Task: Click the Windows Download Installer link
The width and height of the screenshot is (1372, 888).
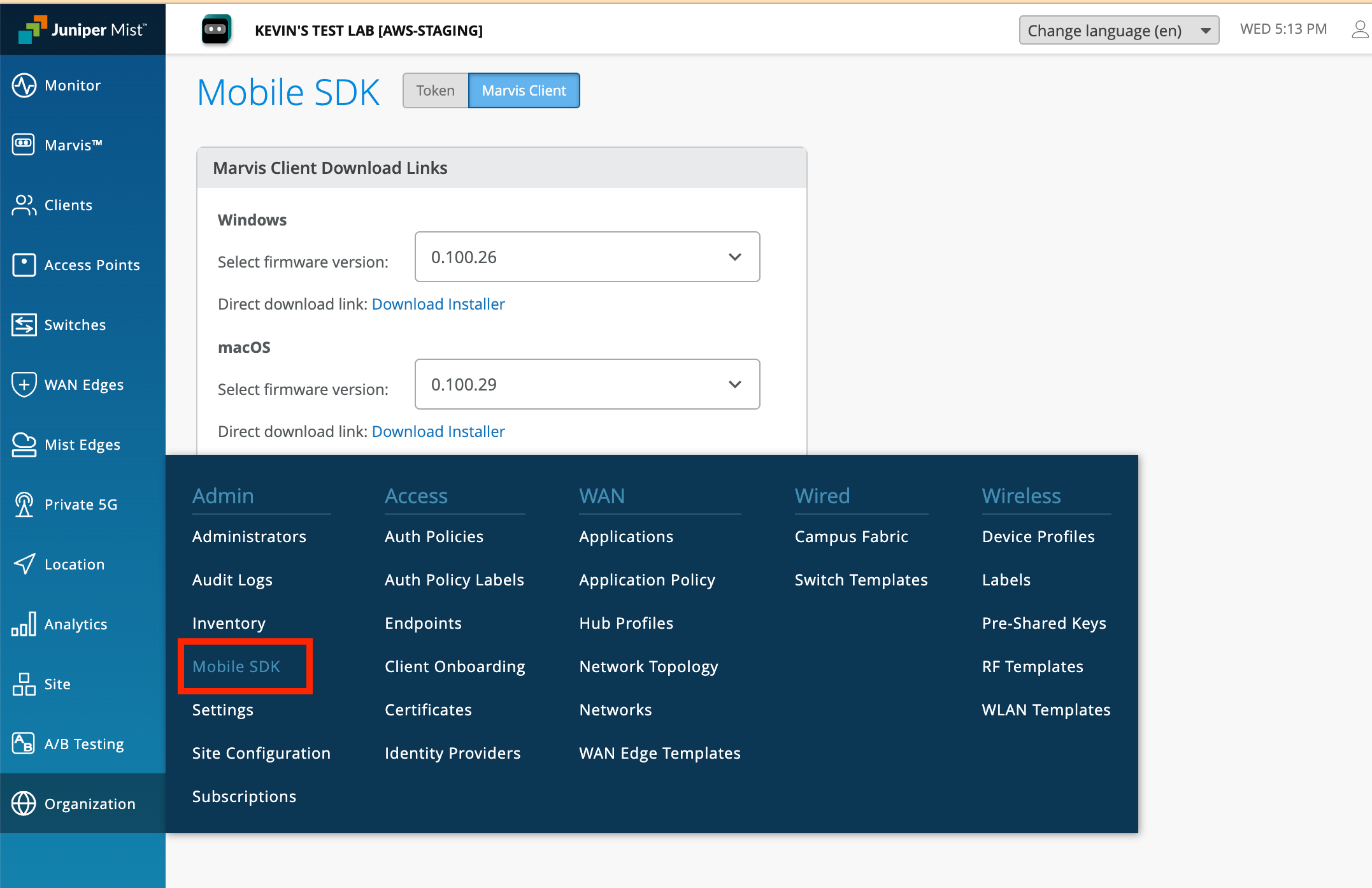Action: (438, 304)
